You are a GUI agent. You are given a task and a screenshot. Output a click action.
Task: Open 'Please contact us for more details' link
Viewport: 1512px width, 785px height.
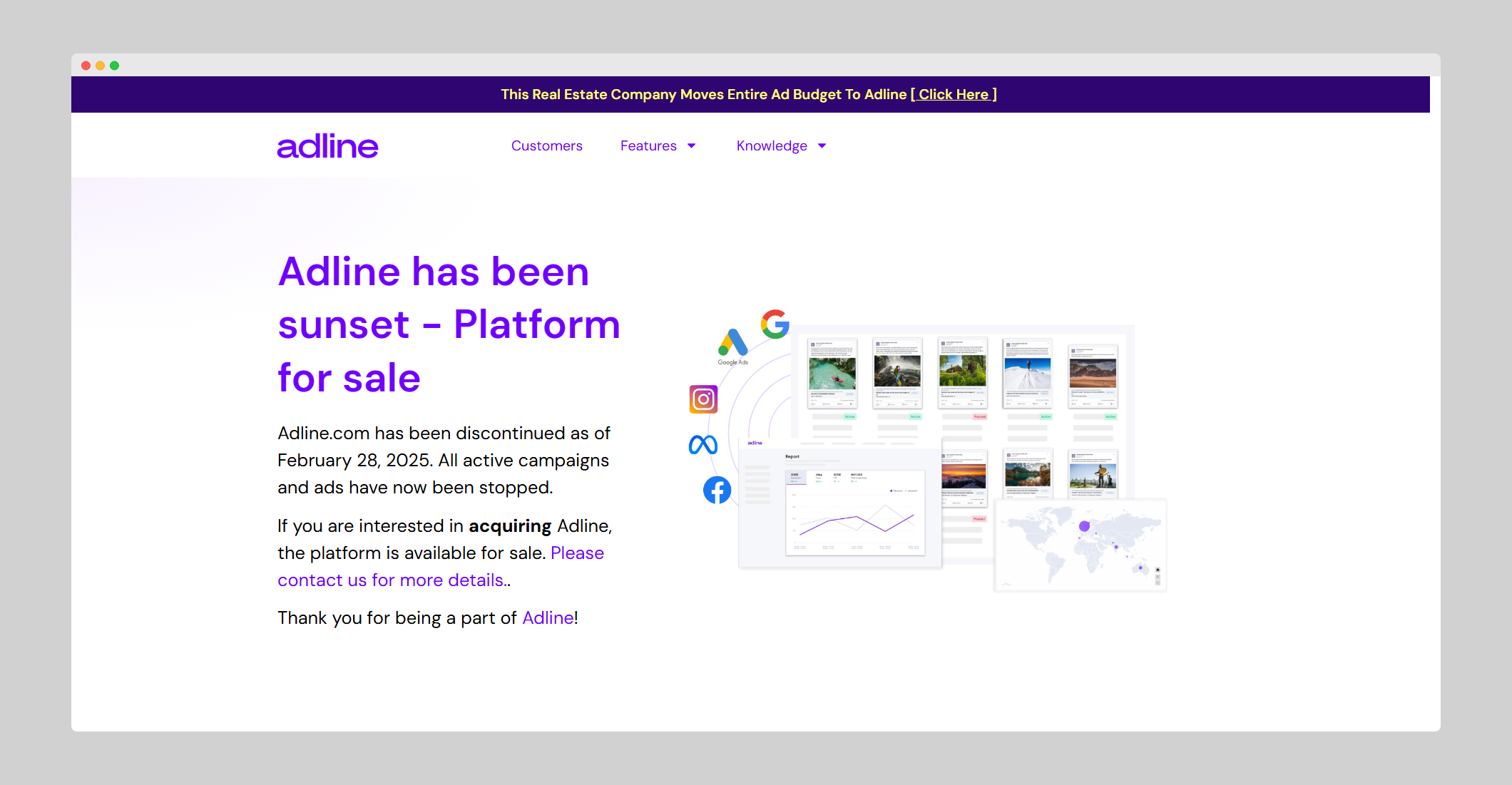click(x=441, y=567)
